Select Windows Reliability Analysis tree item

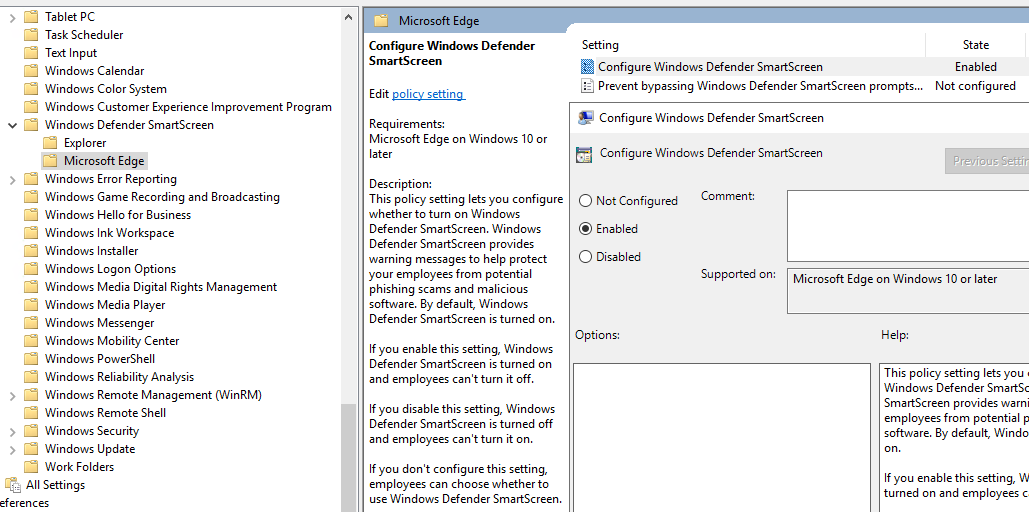[x=119, y=377]
